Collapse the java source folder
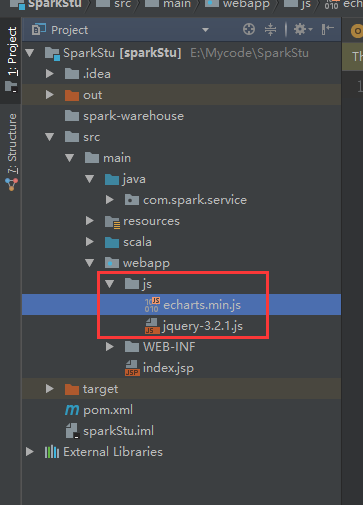Viewport: 363px width, 505px height. pos(90,179)
